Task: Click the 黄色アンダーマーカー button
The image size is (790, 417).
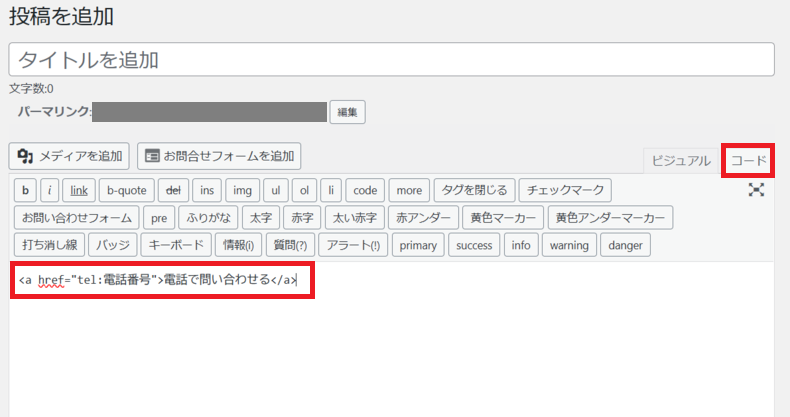Action: (x=611, y=218)
